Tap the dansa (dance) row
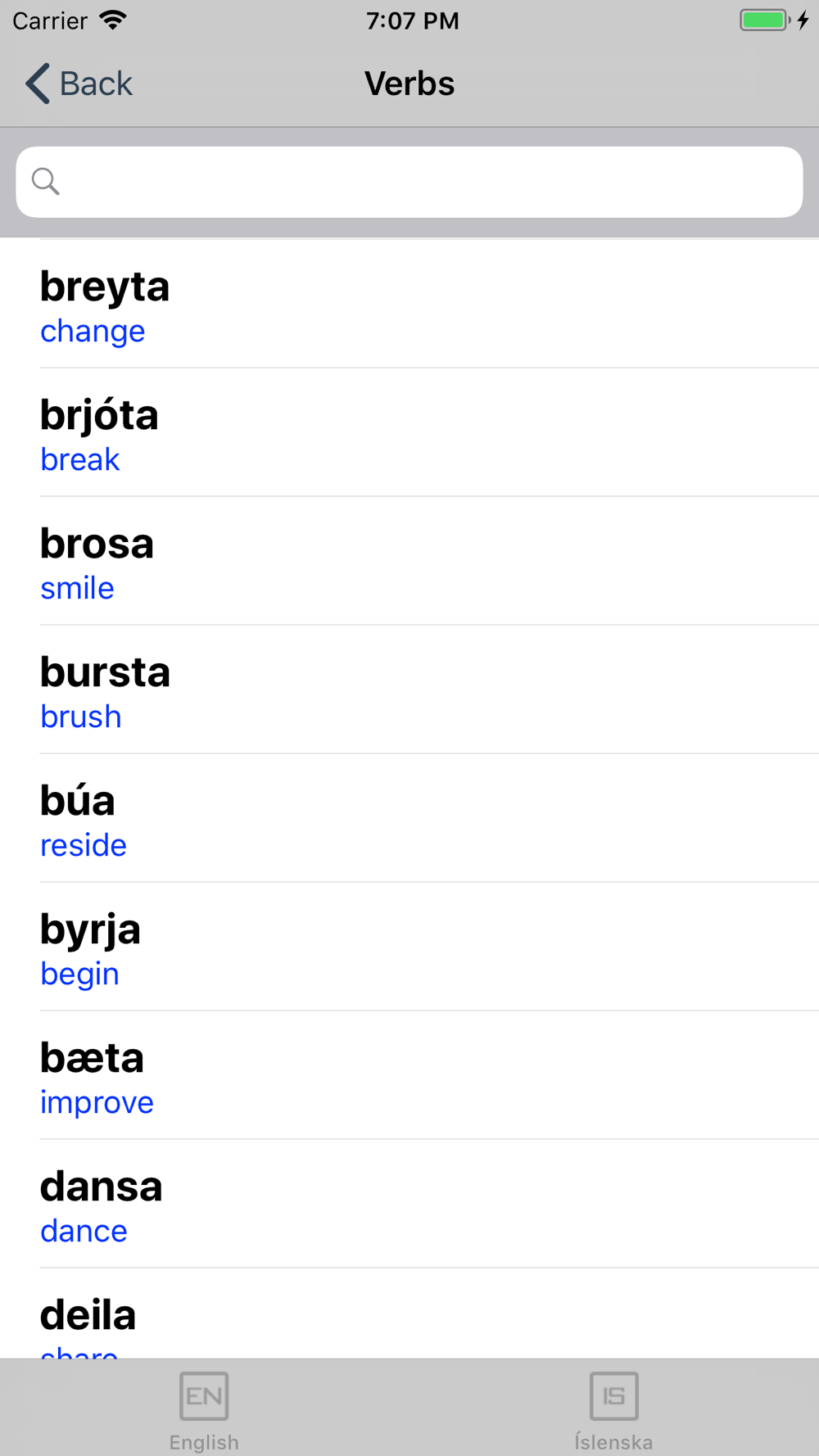 coord(409,1205)
